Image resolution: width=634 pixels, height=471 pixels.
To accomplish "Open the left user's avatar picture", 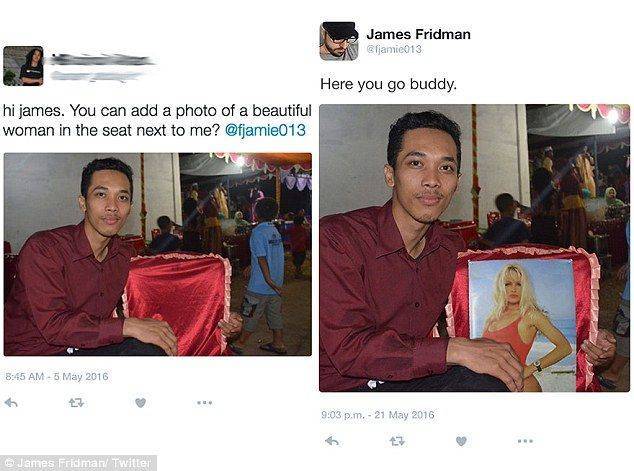I will pos(23,66).
